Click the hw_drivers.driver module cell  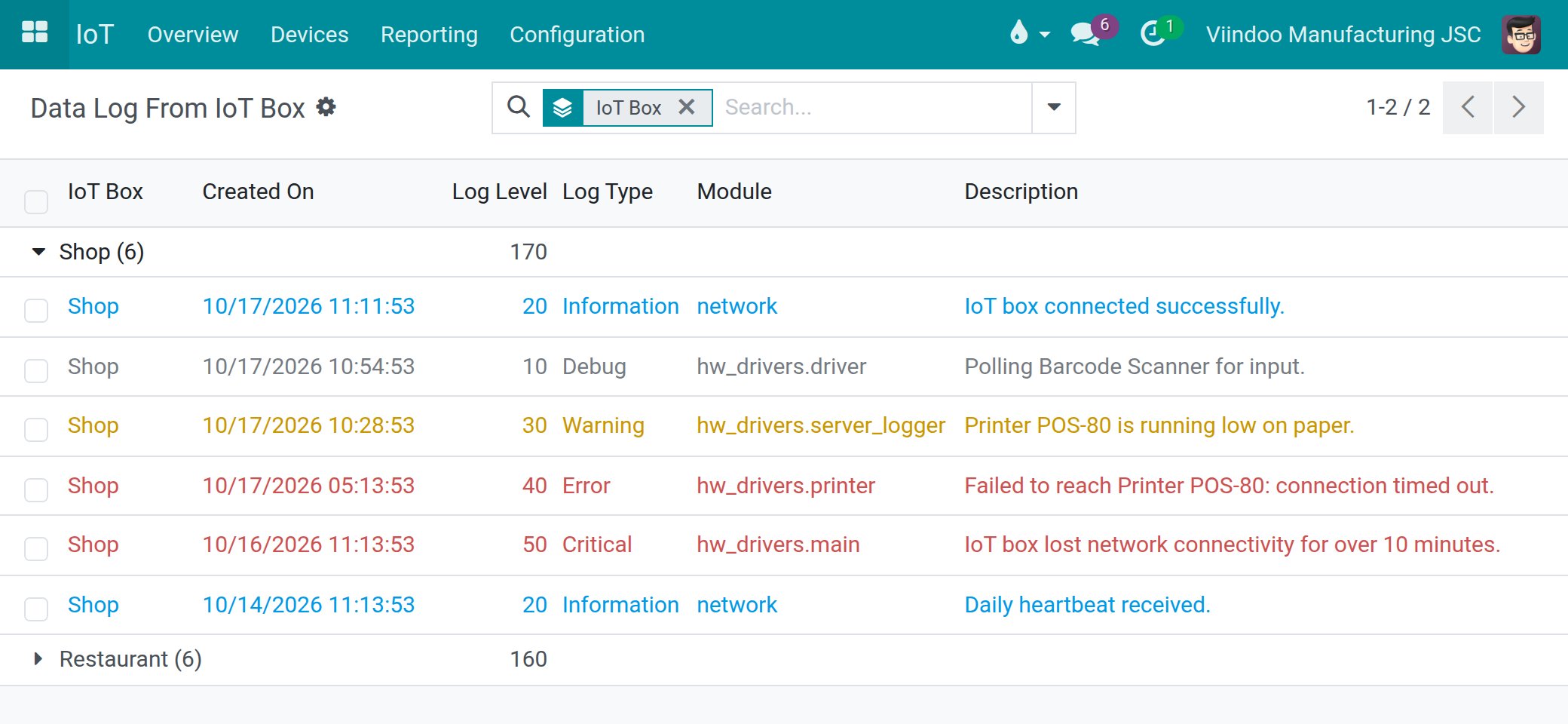click(x=781, y=367)
